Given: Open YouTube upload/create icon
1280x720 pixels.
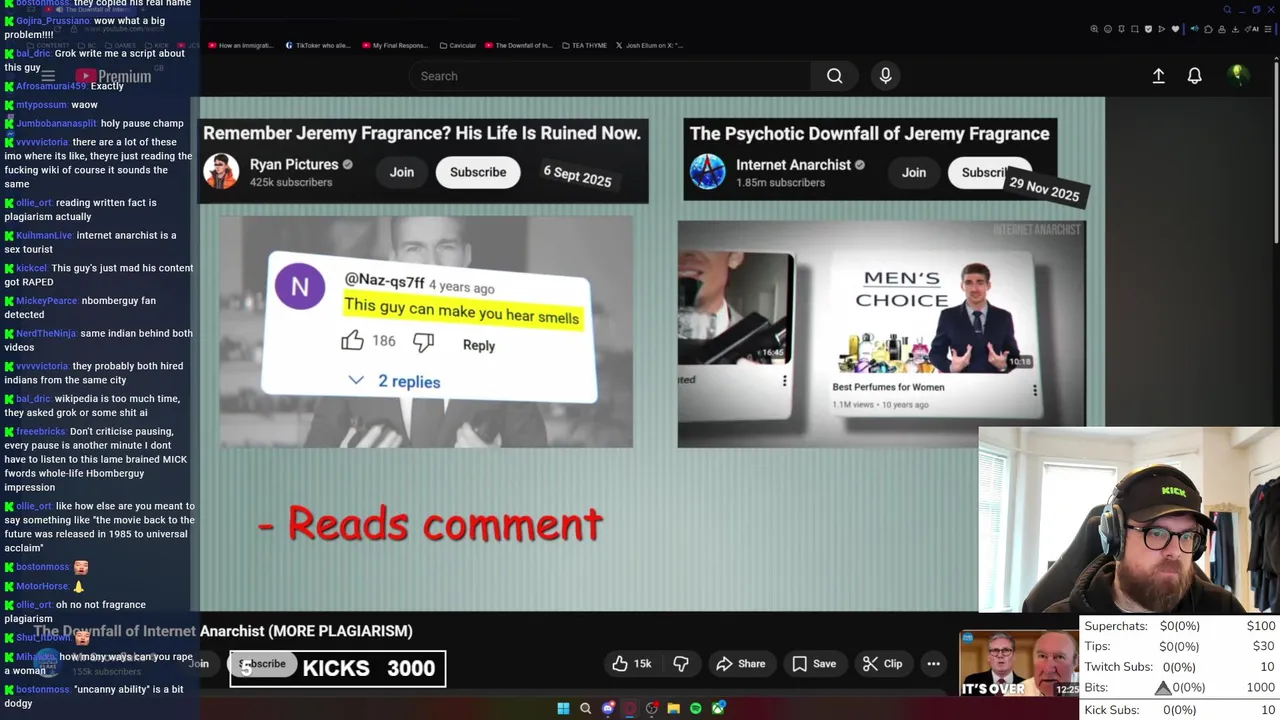Looking at the screenshot, I should pos(1158,76).
